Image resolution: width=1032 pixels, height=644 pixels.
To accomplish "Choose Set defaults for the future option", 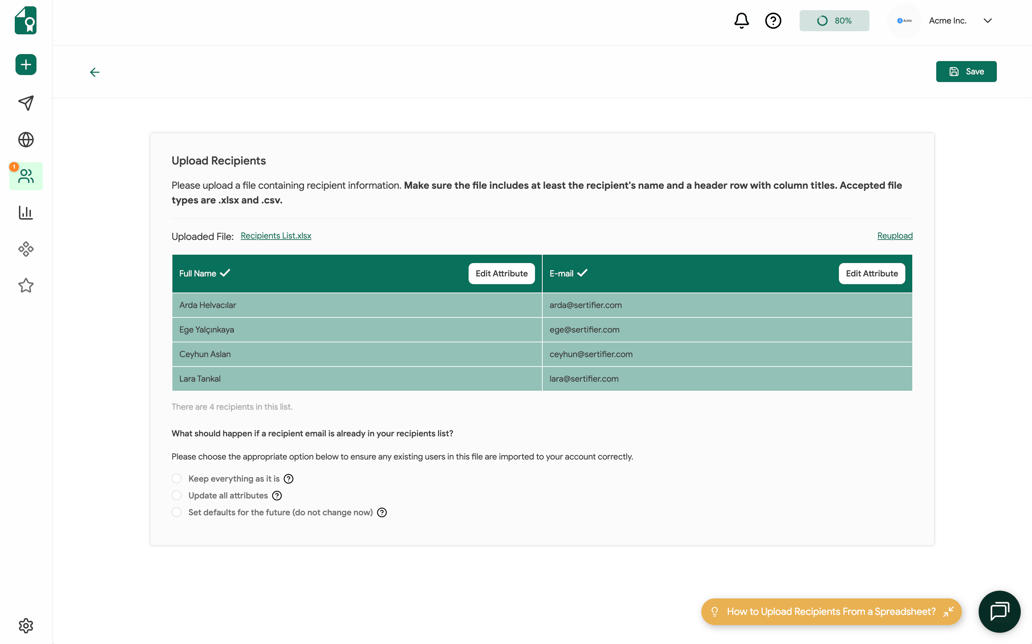I will pos(178,512).
